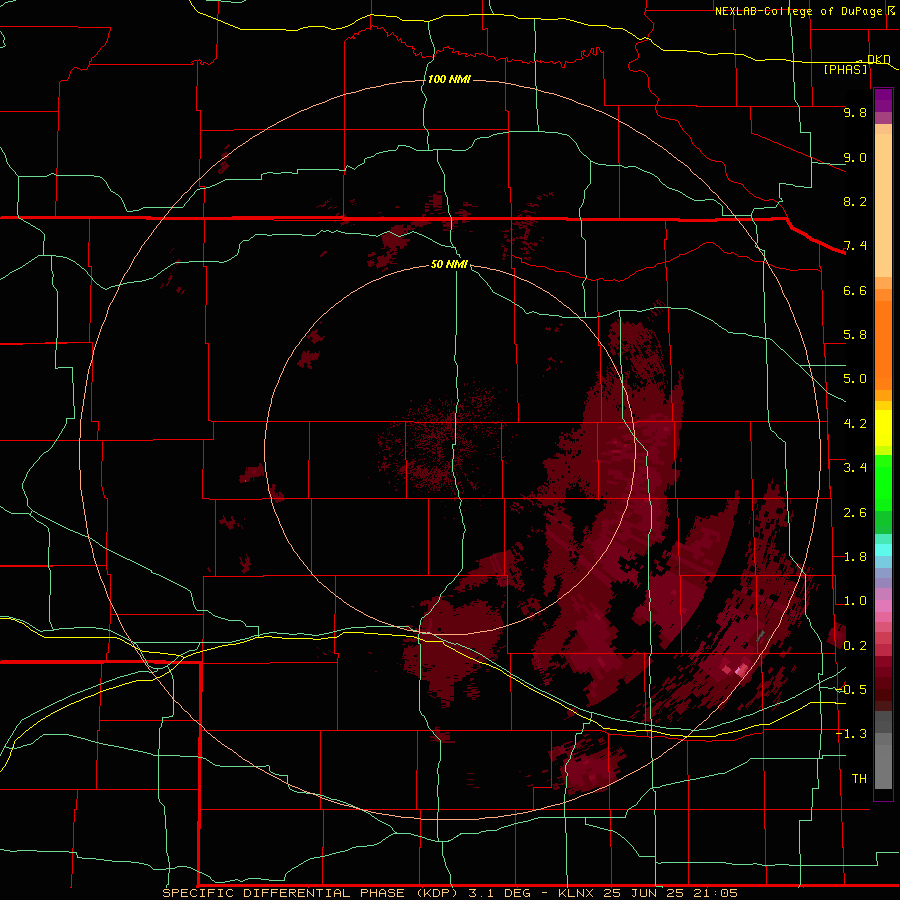Click the orange segment of the color bar

(883, 346)
